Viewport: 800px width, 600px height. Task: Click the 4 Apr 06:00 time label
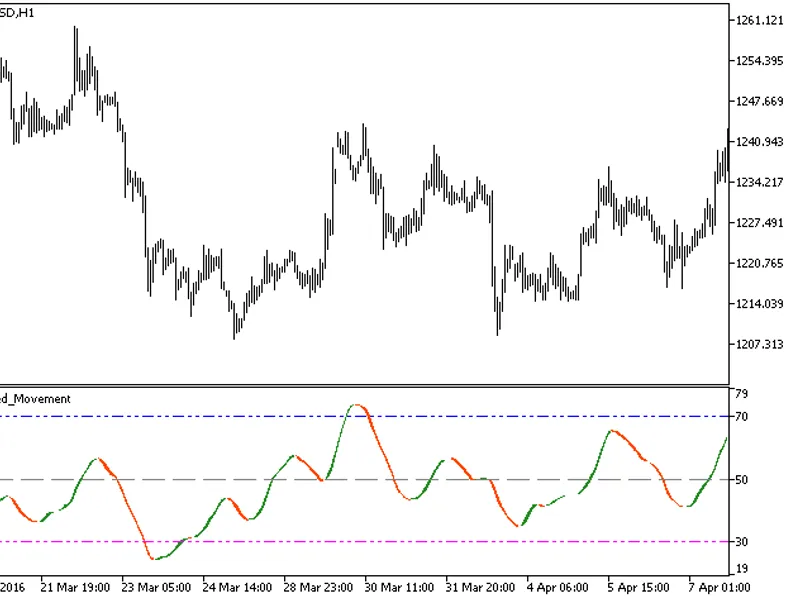tap(558, 588)
